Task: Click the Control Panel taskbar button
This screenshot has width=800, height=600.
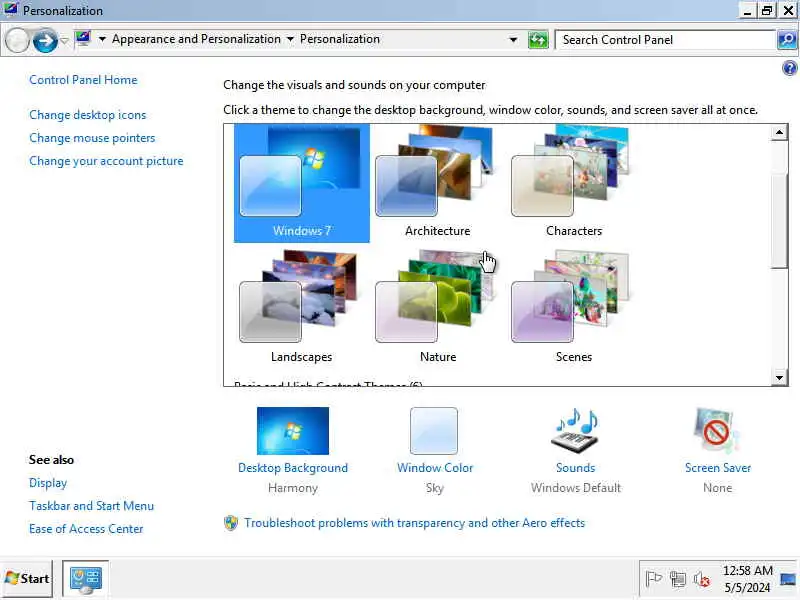Action: pyautogui.click(x=86, y=579)
